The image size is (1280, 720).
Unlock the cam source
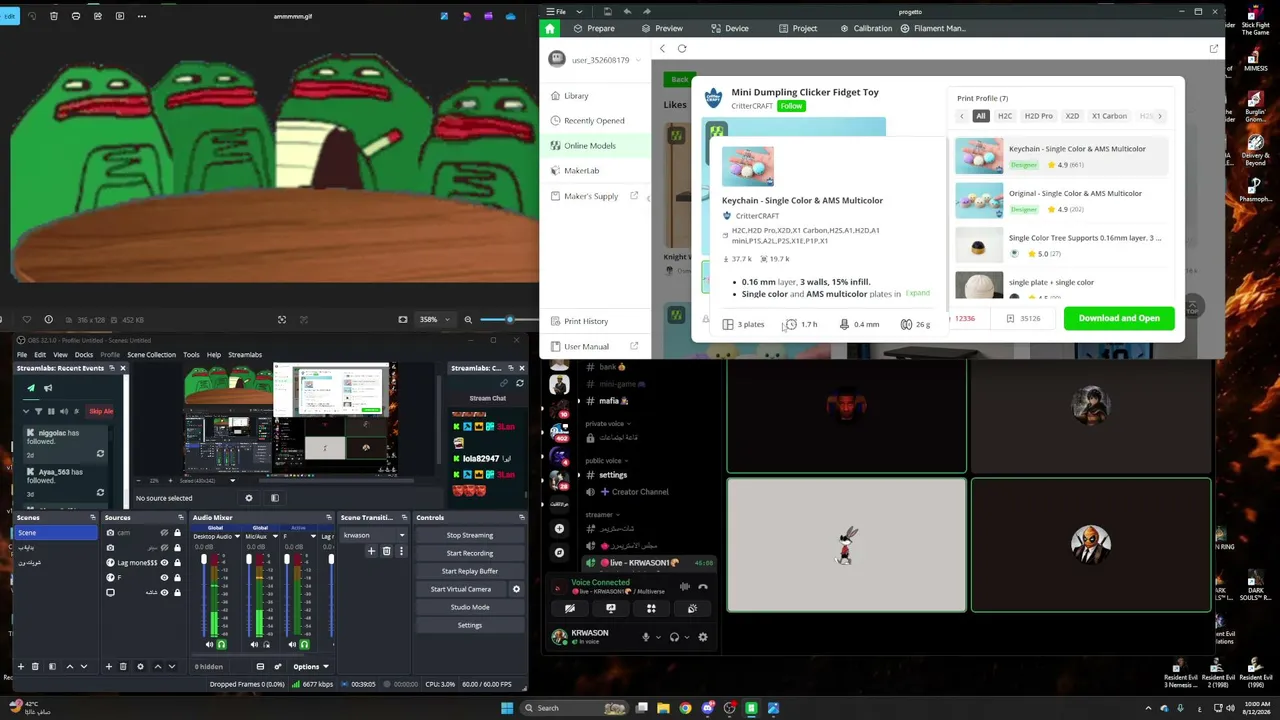pos(177,533)
